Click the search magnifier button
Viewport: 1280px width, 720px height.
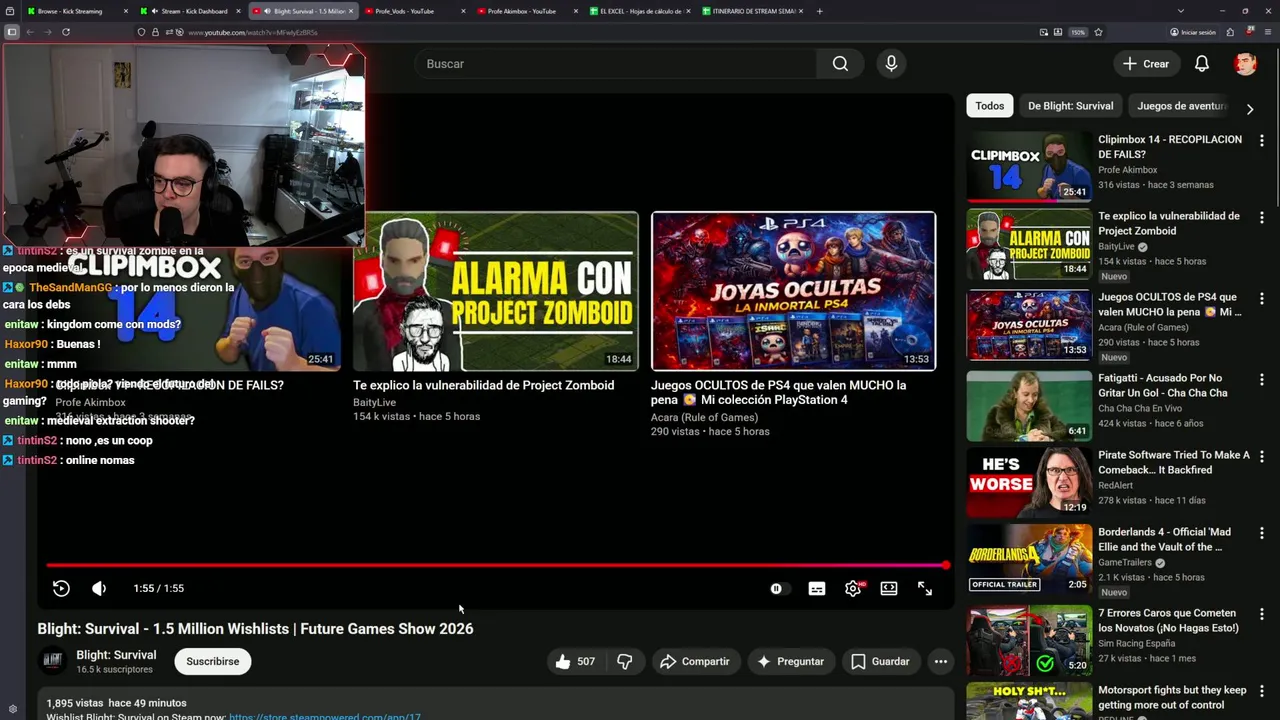click(x=840, y=64)
